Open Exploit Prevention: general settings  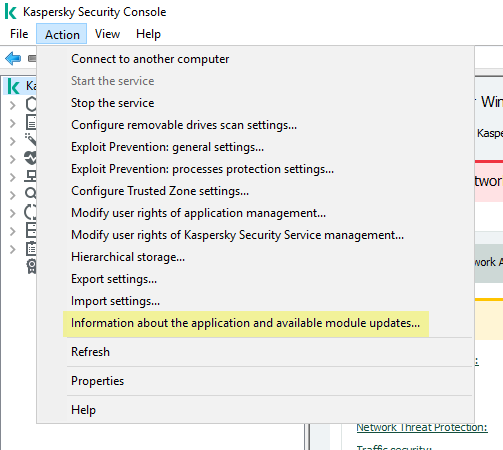pyautogui.click(x=255, y=147)
